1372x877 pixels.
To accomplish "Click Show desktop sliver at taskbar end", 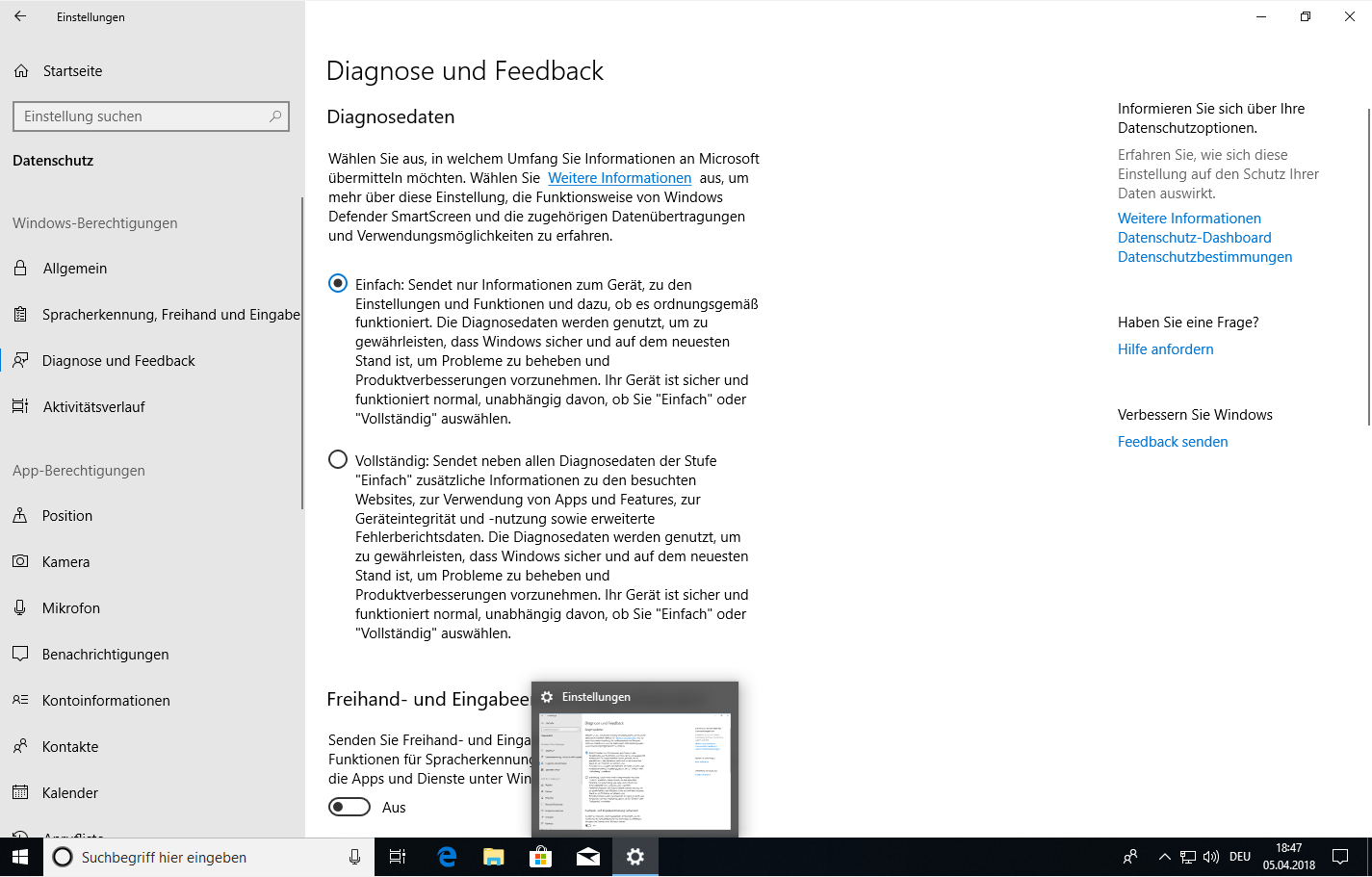I will click(x=1368, y=857).
